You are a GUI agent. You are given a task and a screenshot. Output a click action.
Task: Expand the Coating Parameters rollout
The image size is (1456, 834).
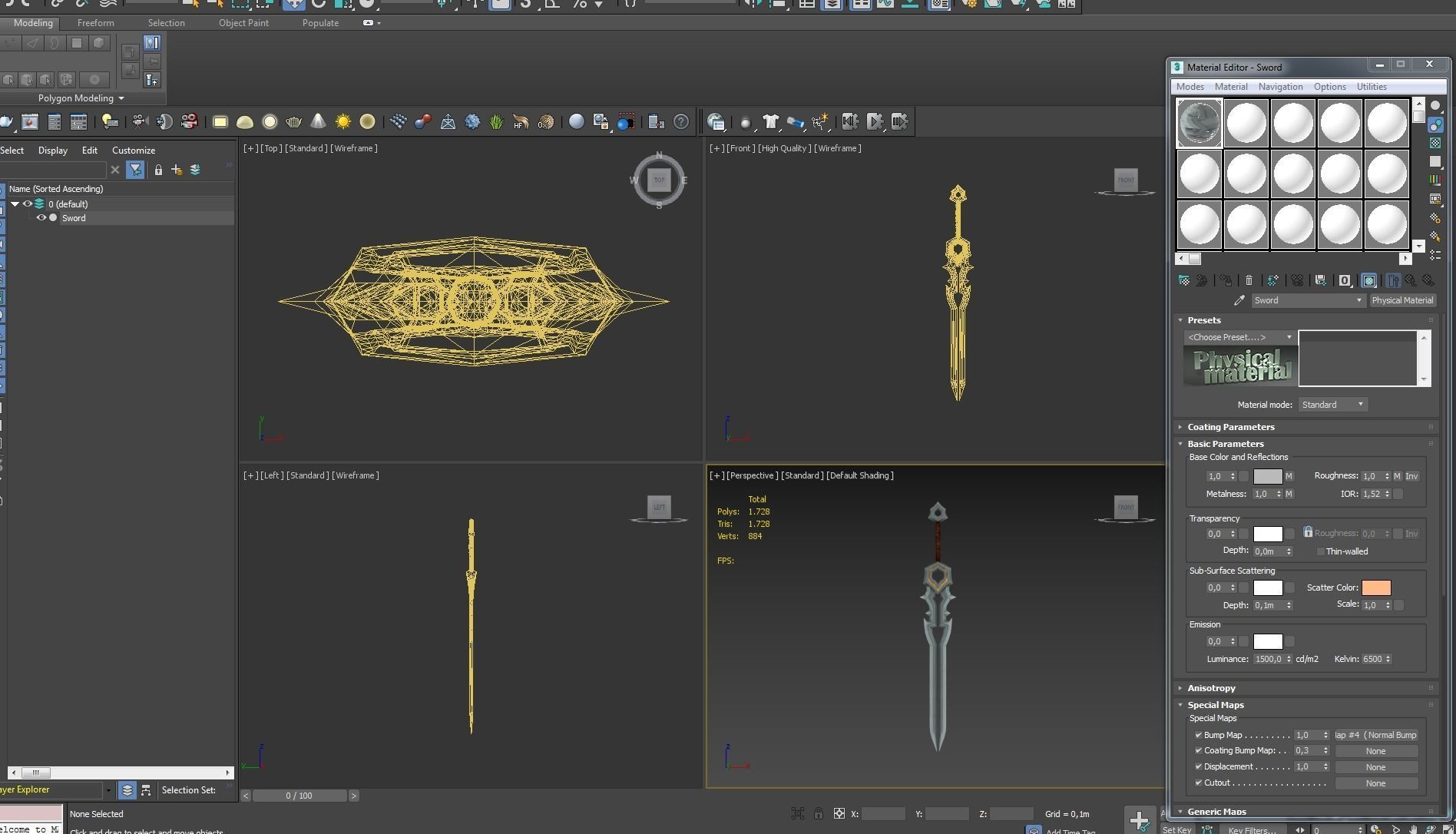(x=1230, y=427)
